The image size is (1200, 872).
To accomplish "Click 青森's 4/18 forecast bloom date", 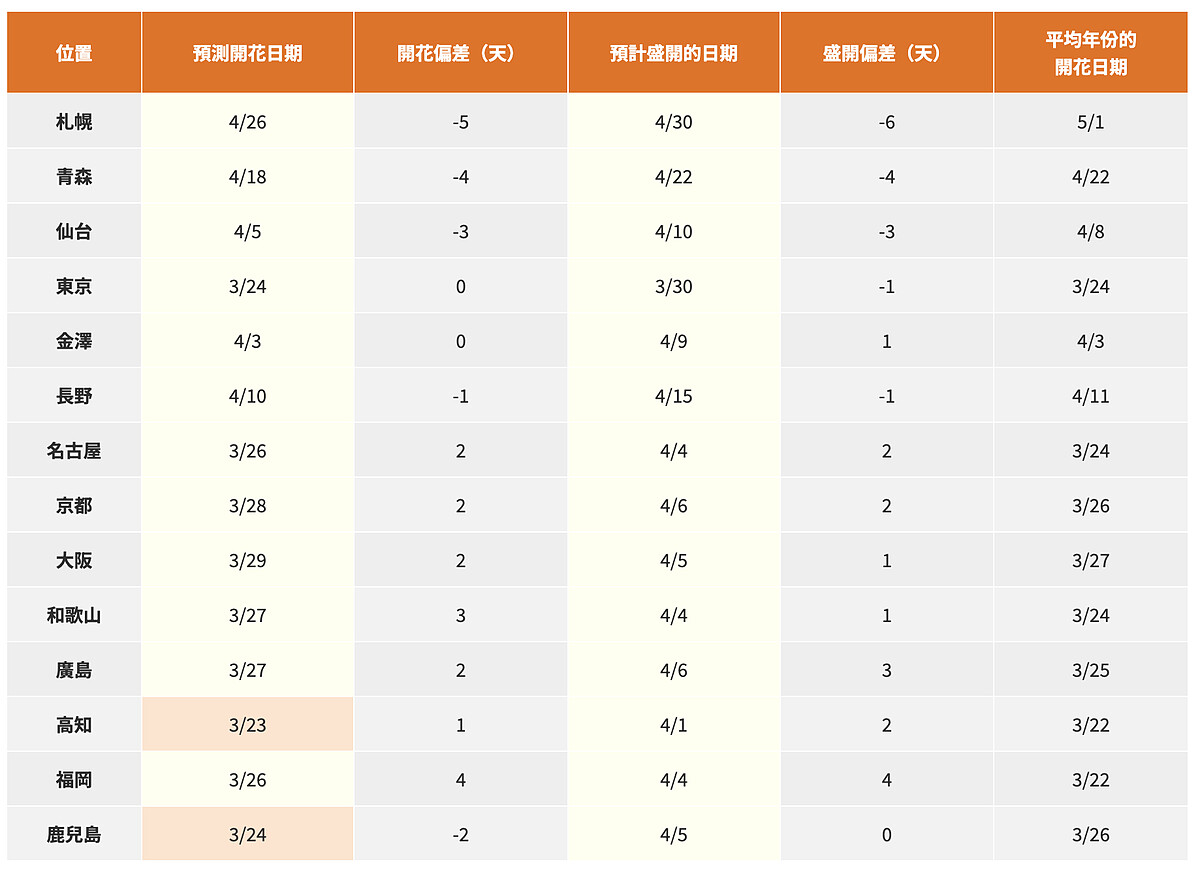I will coord(247,177).
